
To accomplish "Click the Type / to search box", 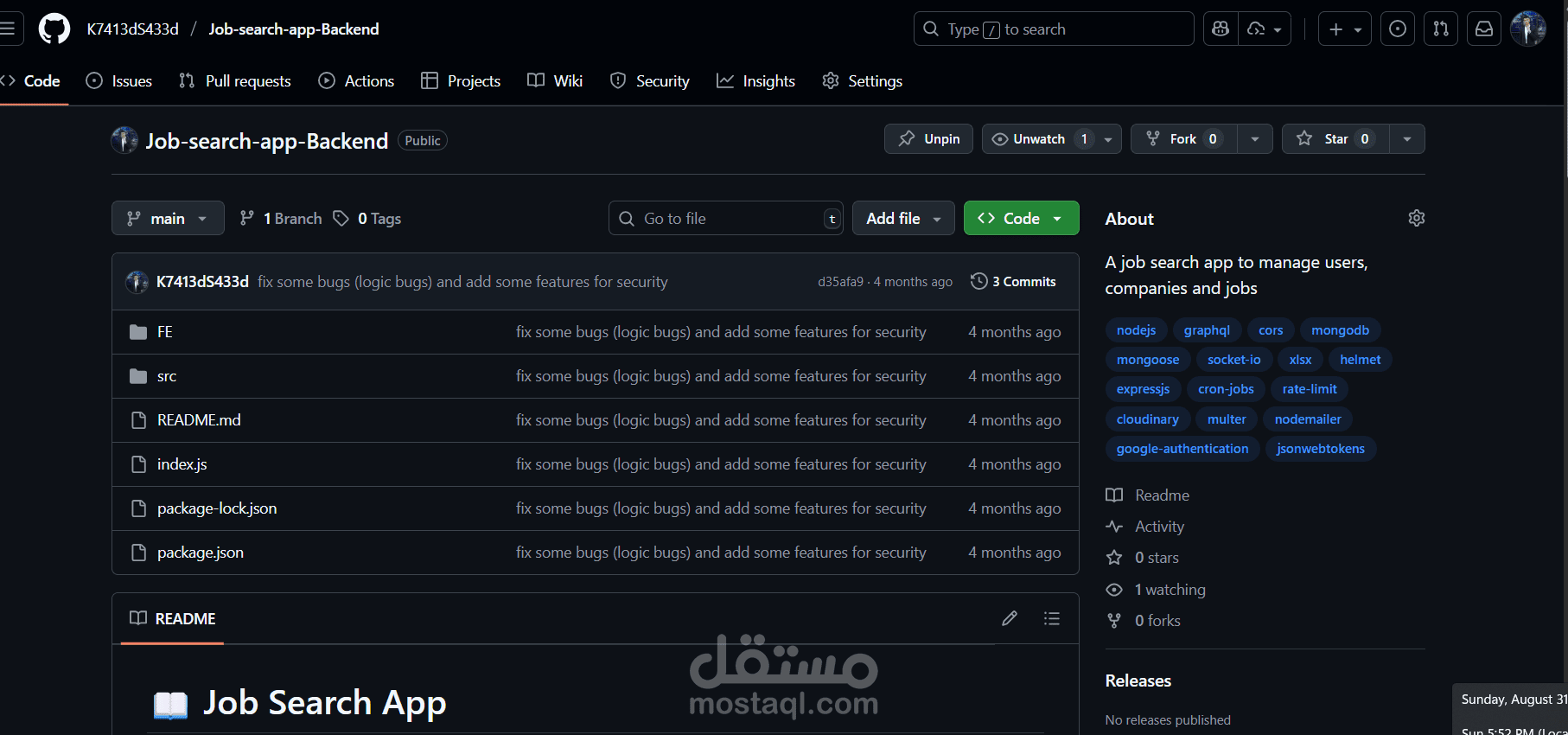I will tap(1054, 29).
